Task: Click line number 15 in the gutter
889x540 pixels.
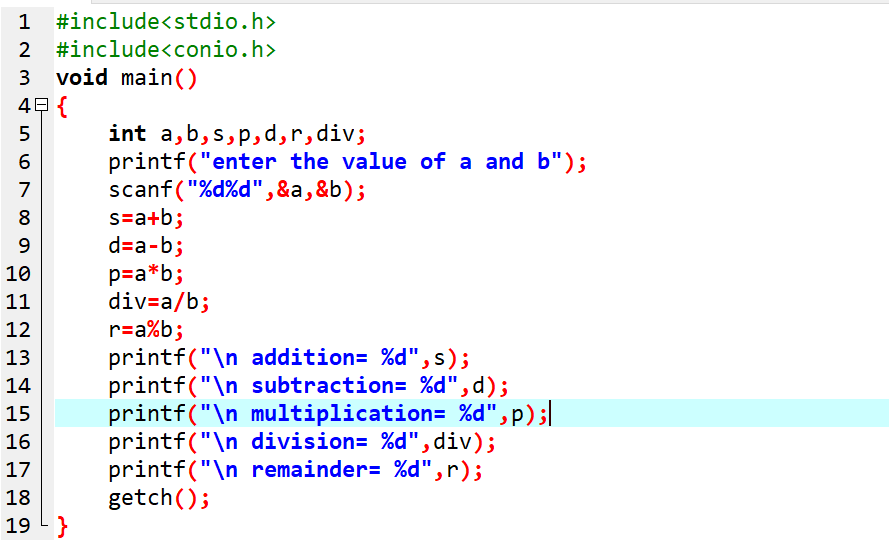Action: (18, 414)
